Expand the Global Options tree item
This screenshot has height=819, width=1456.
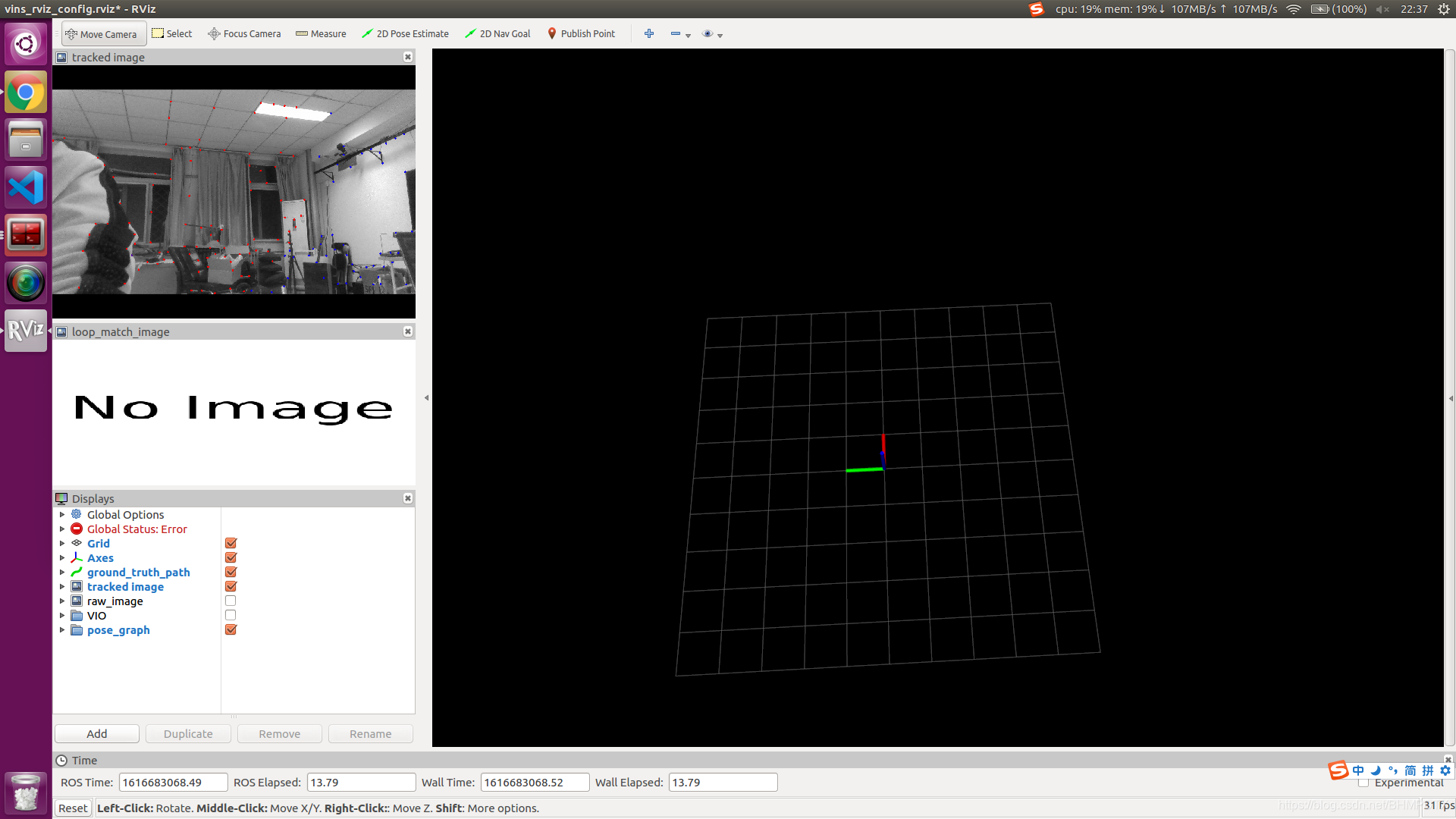click(62, 514)
